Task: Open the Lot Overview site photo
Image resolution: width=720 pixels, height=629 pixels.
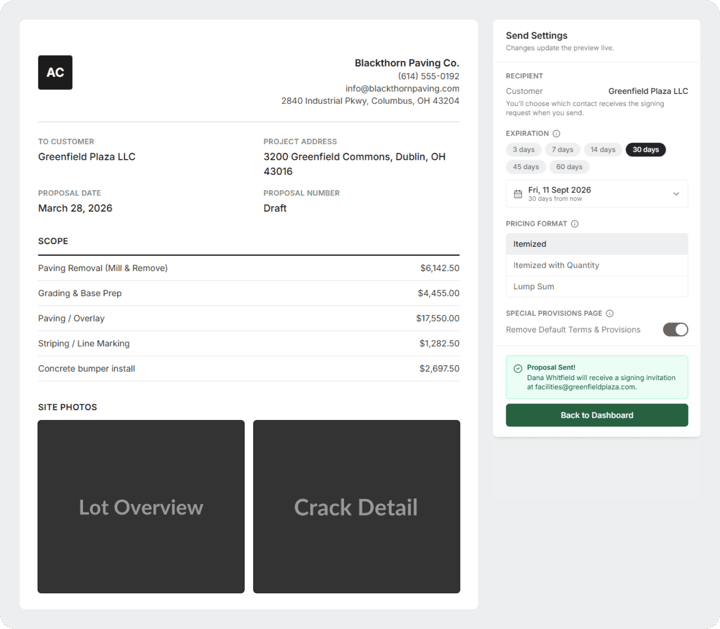Action: [x=141, y=506]
